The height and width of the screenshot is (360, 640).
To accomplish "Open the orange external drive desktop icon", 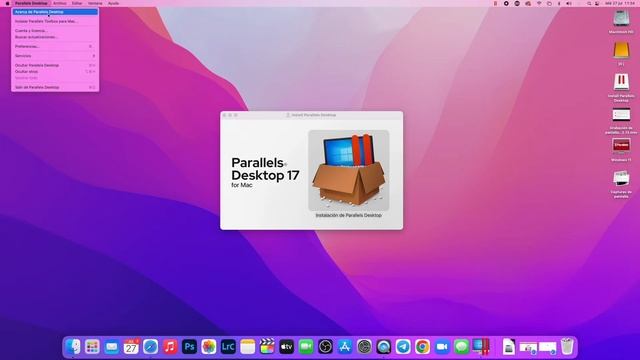I will 621,51.
